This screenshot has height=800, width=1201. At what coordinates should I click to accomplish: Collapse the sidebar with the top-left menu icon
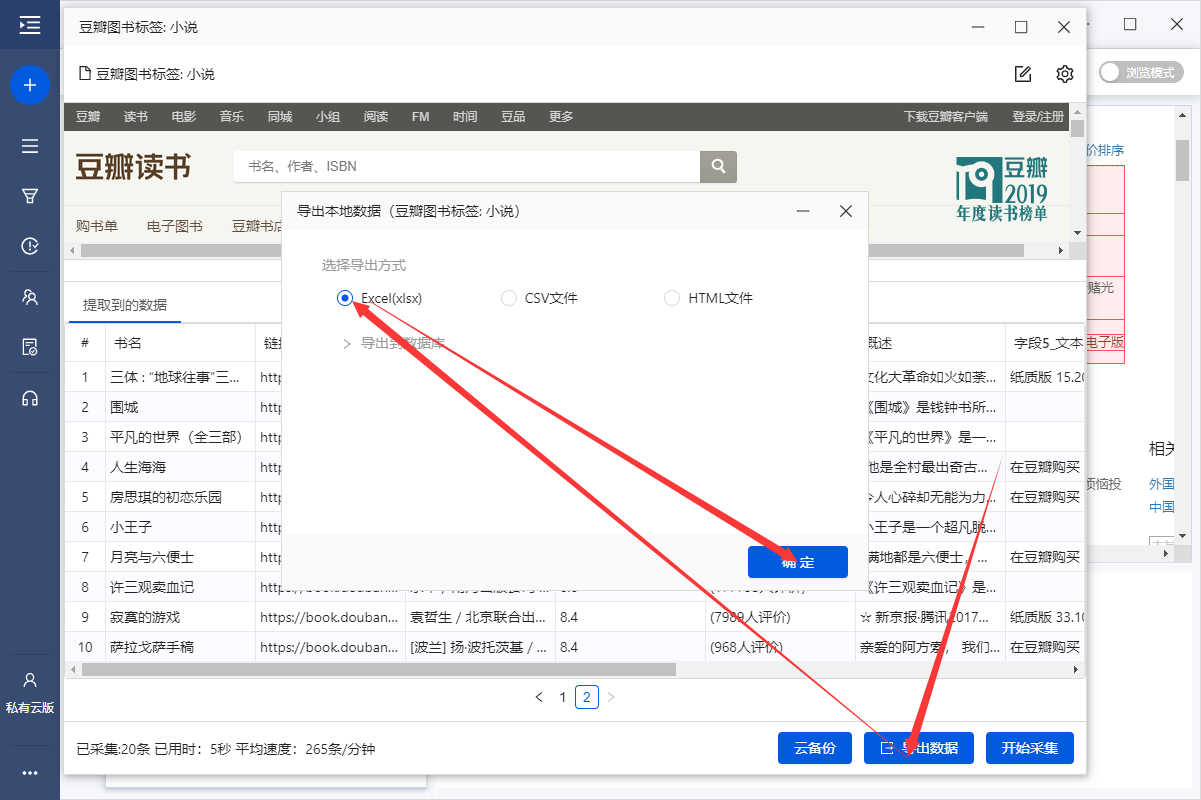[30, 25]
